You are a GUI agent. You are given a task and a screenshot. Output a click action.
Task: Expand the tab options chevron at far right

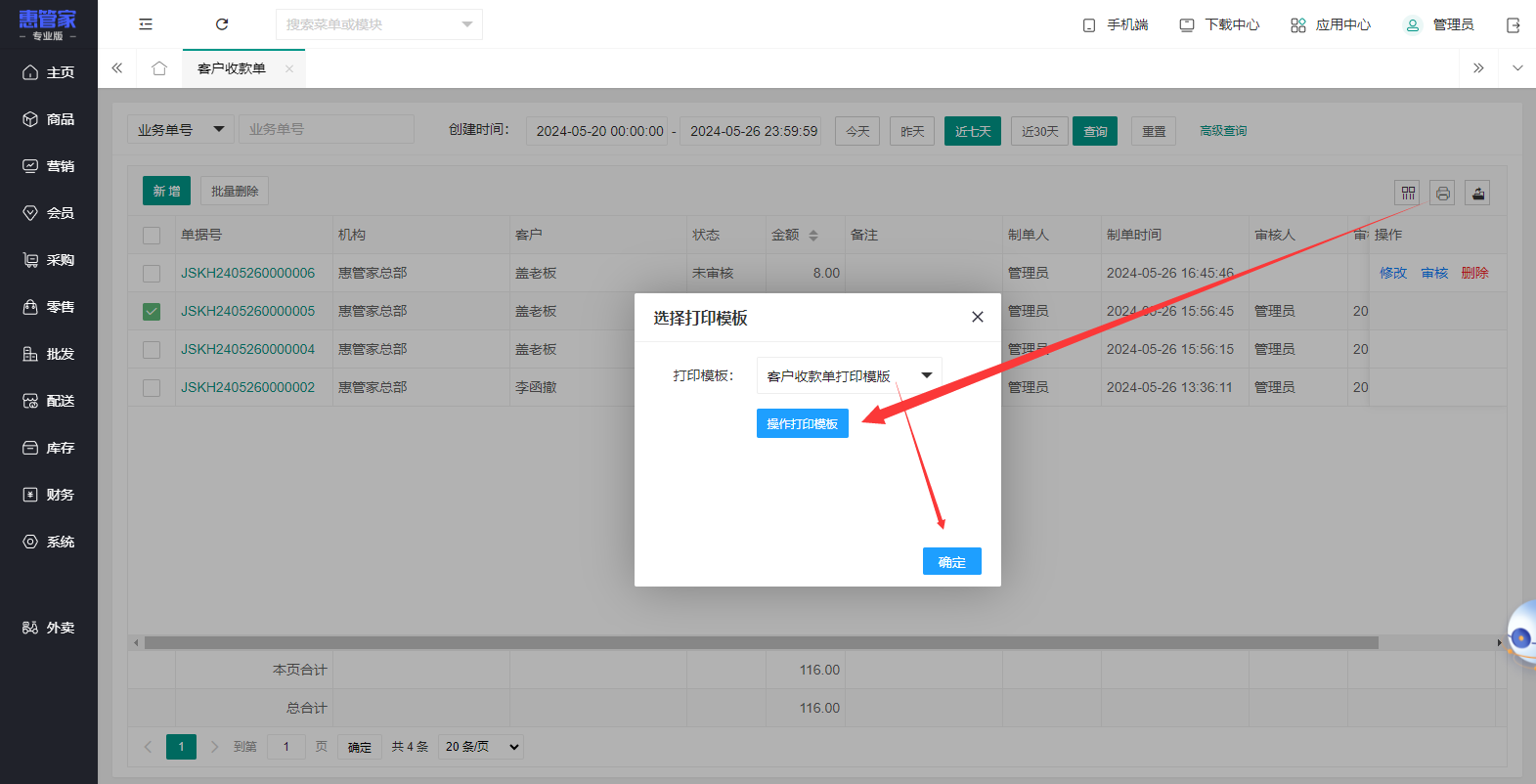1517,68
